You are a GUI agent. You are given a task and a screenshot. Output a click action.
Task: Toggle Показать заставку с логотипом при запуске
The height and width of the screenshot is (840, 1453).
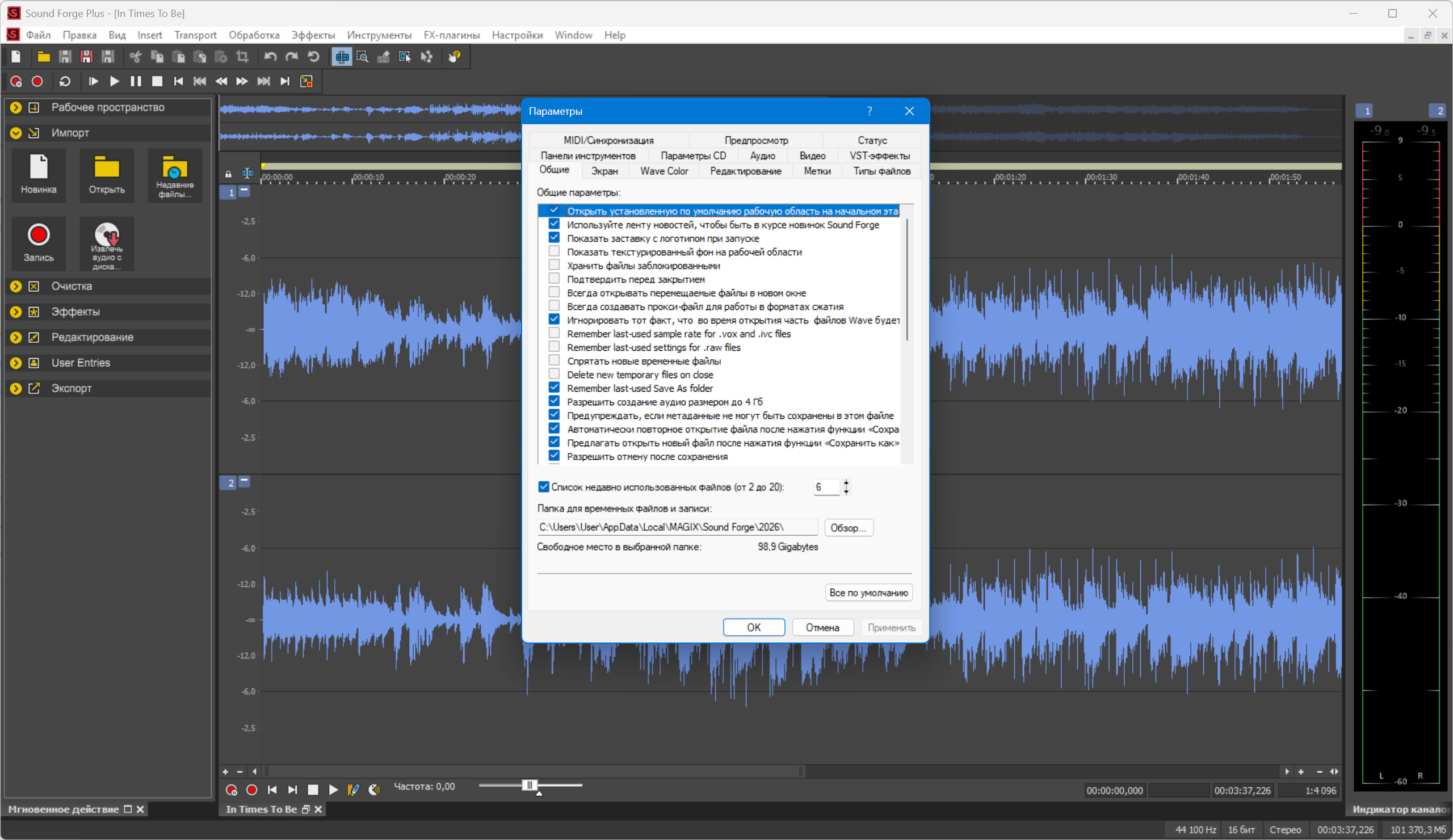point(554,238)
